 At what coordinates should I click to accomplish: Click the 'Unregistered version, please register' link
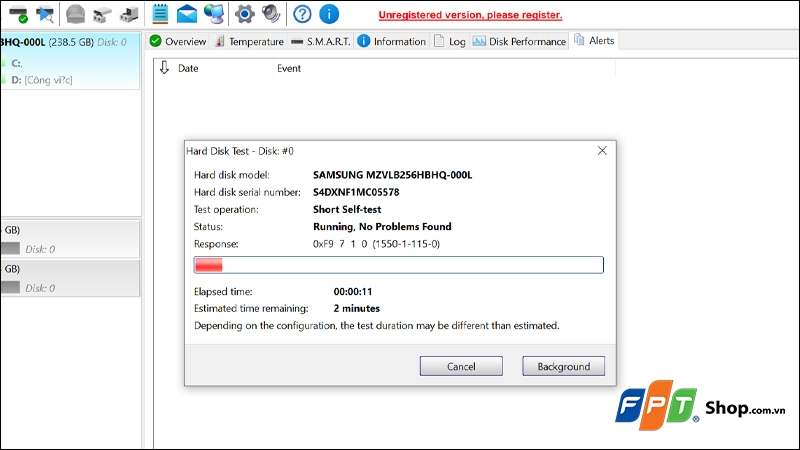pyautogui.click(x=470, y=15)
